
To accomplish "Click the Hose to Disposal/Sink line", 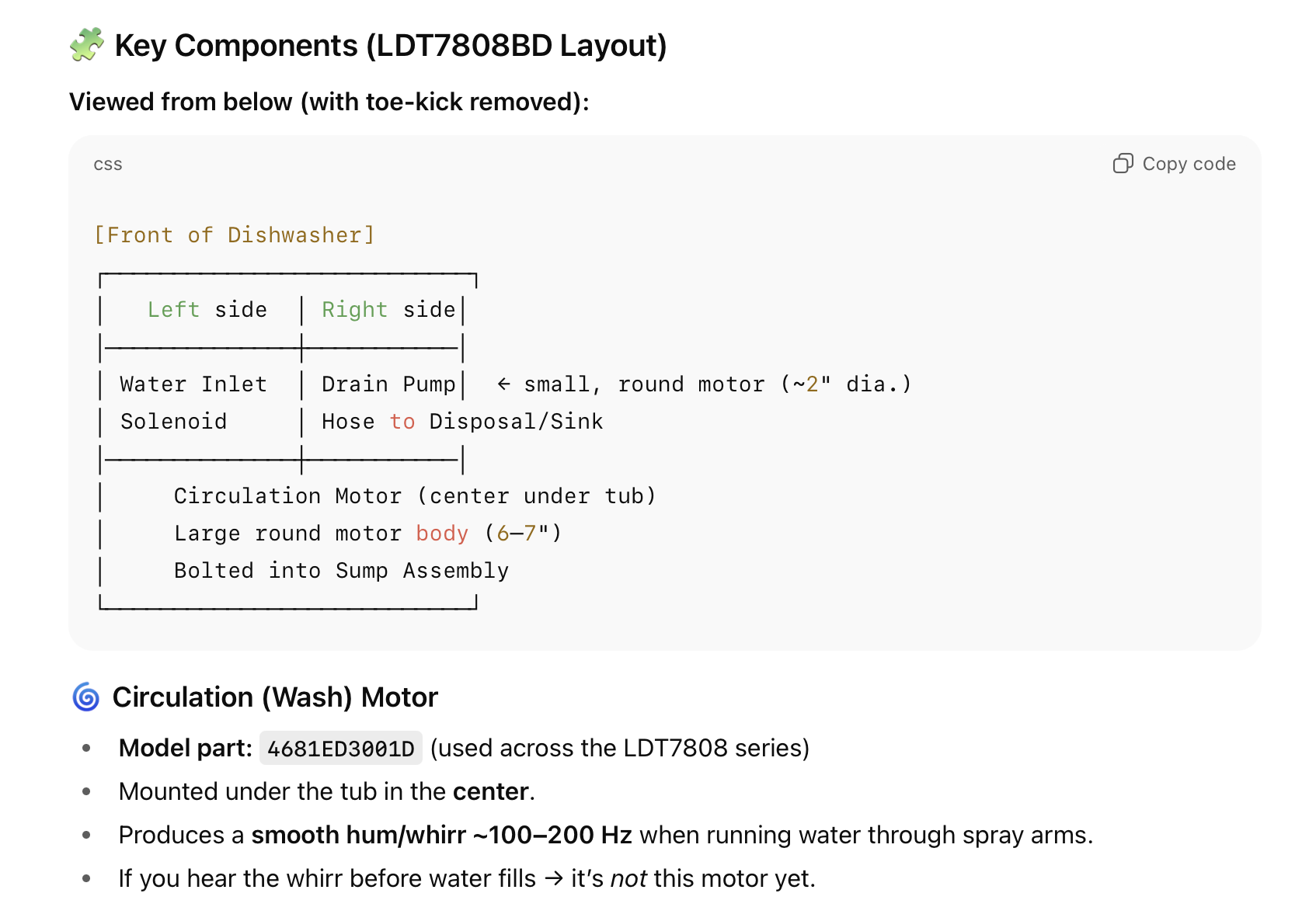I will click(x=461, y=422).
